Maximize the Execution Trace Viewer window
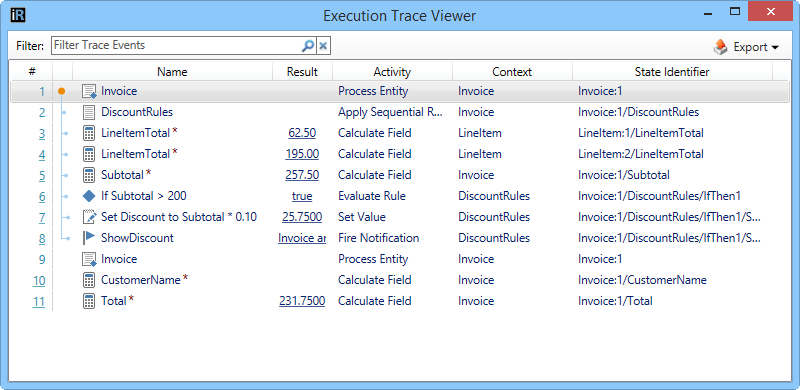The width and height of the screenshot is (800, 390). 735,11
